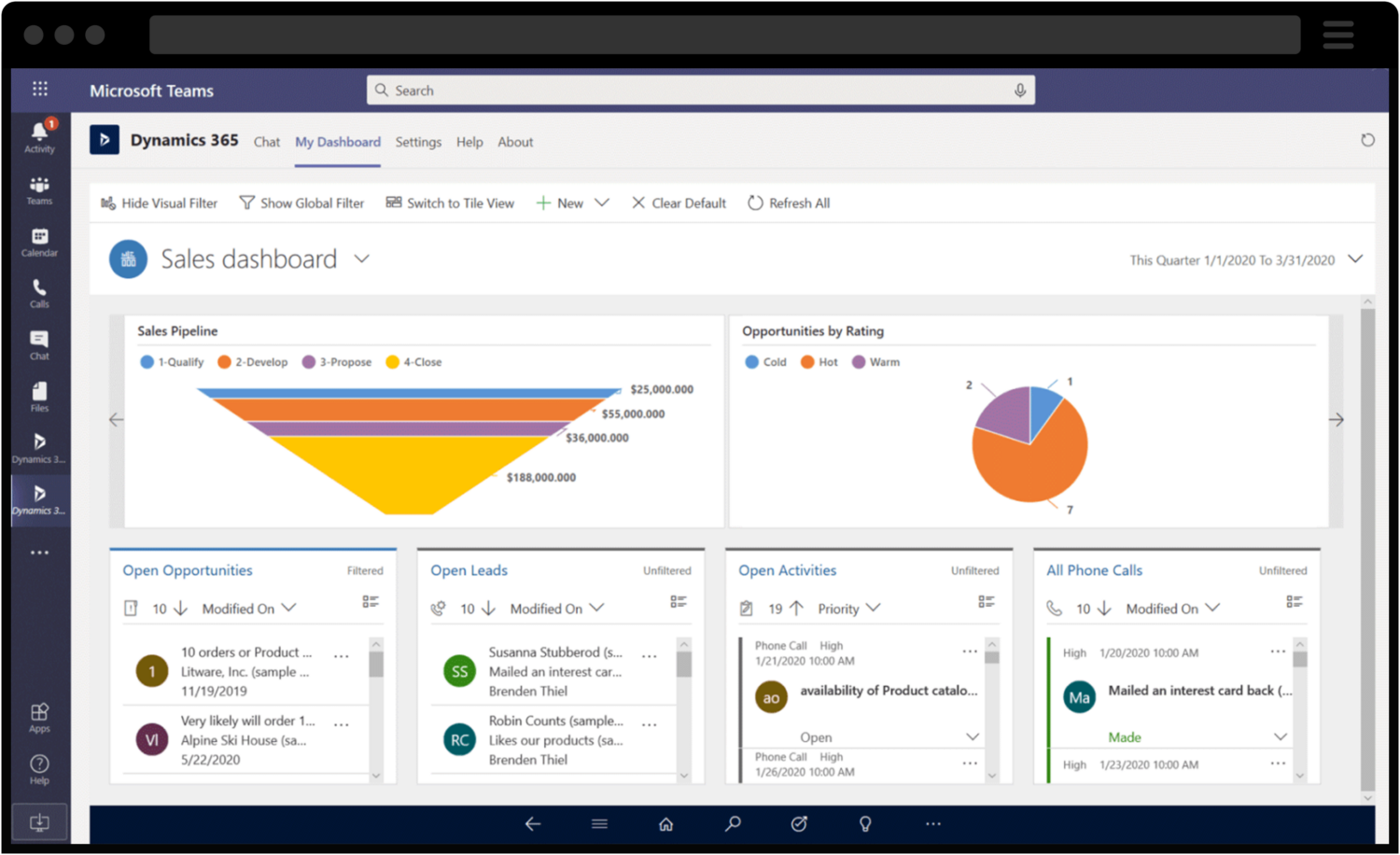The image size is (1400, 855).
Task: Expand the This Quarter date range dropdown
Action: click(1355, 259)
